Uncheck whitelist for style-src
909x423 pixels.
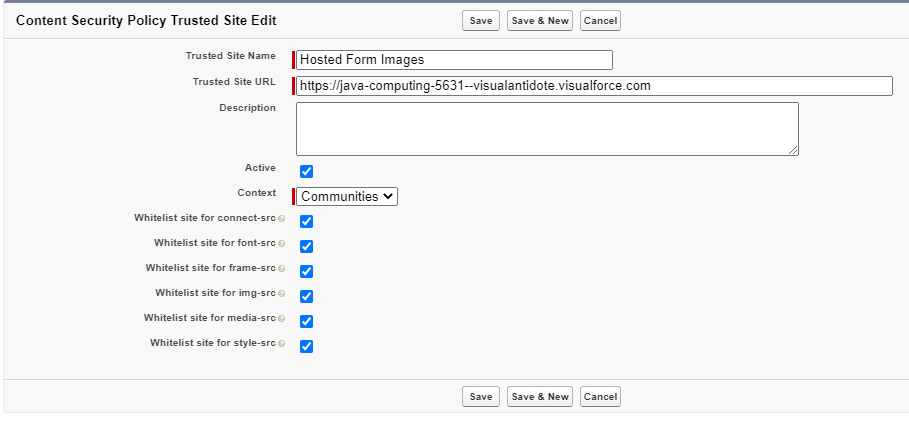point(307,346)
